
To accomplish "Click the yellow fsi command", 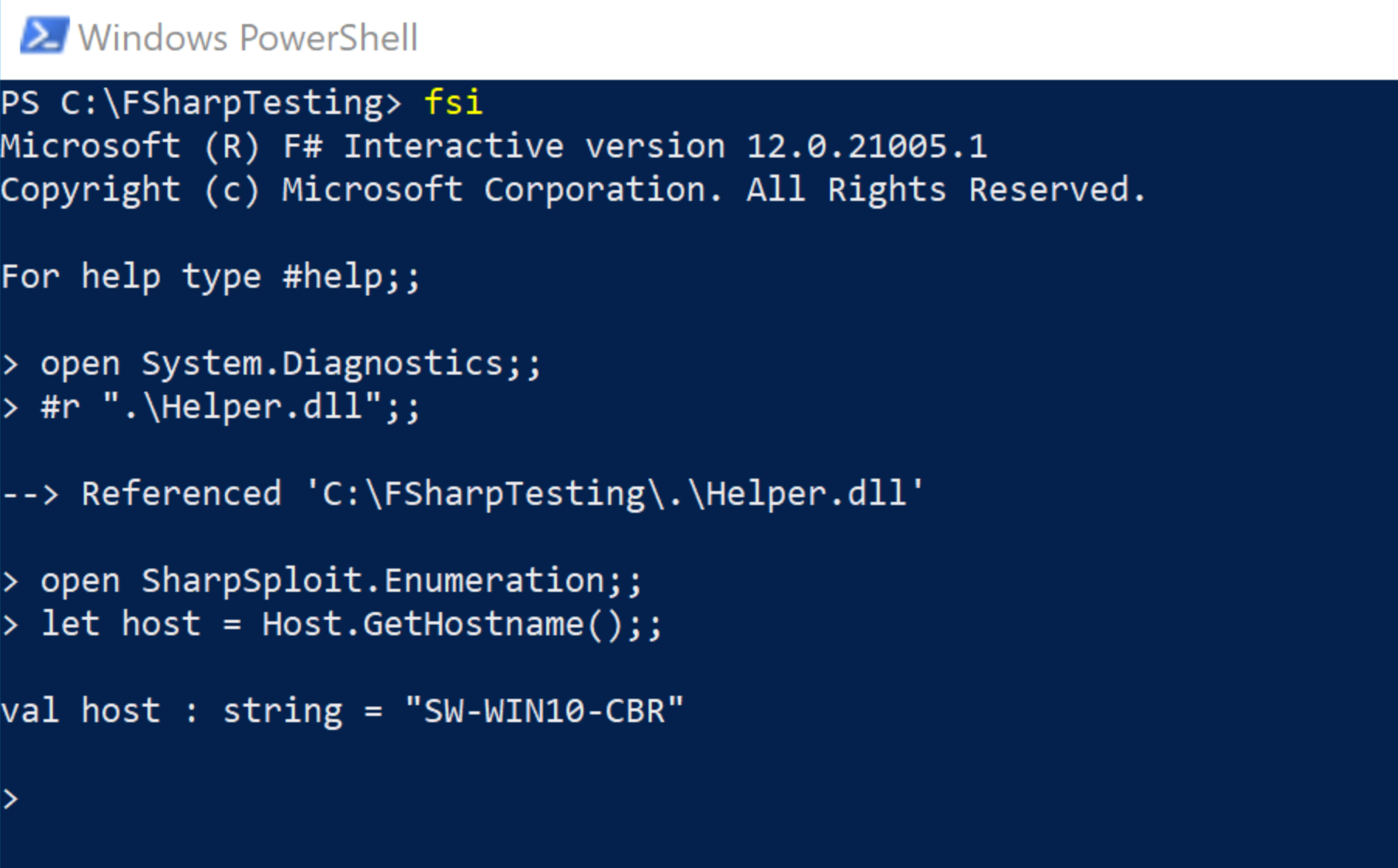I will 453,103.
